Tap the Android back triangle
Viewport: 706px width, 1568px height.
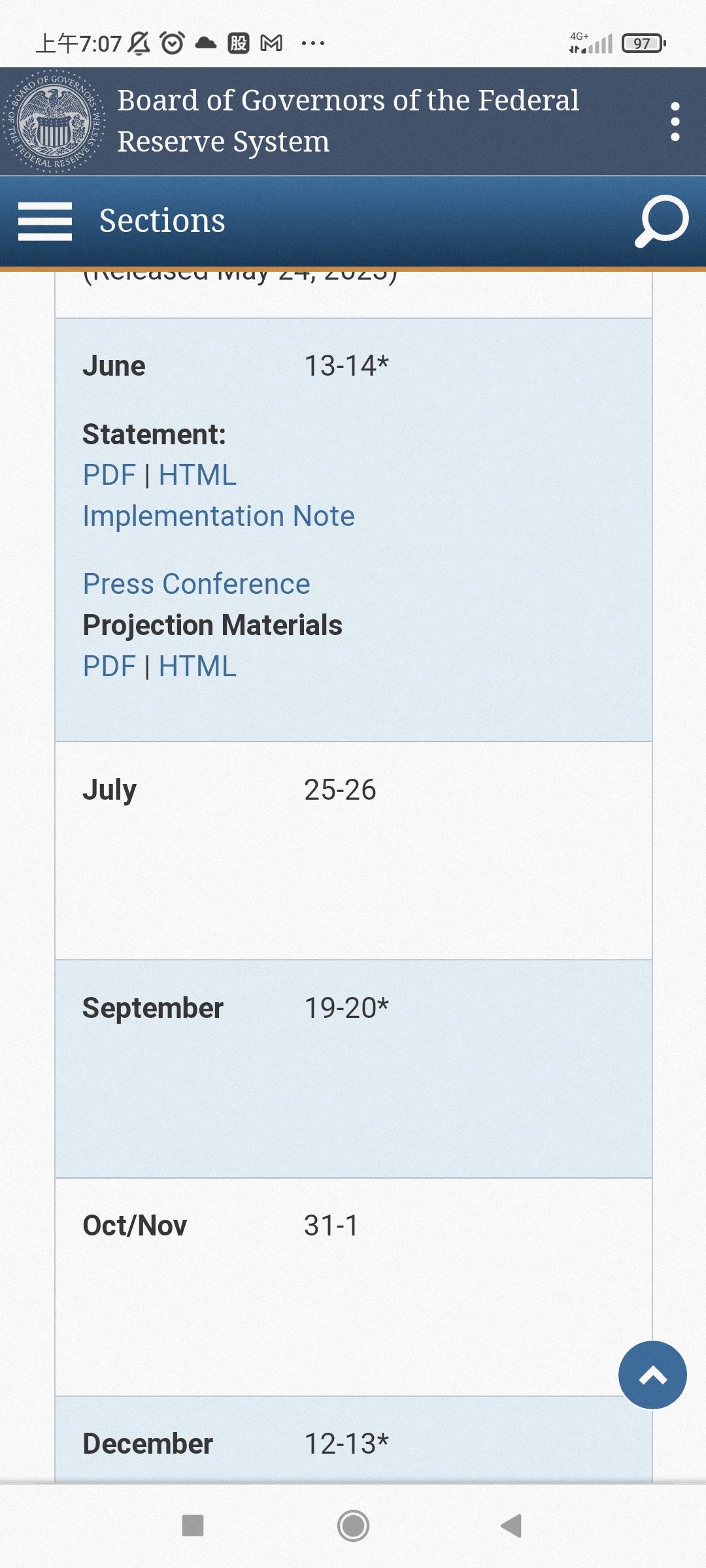click(511, 1526)
